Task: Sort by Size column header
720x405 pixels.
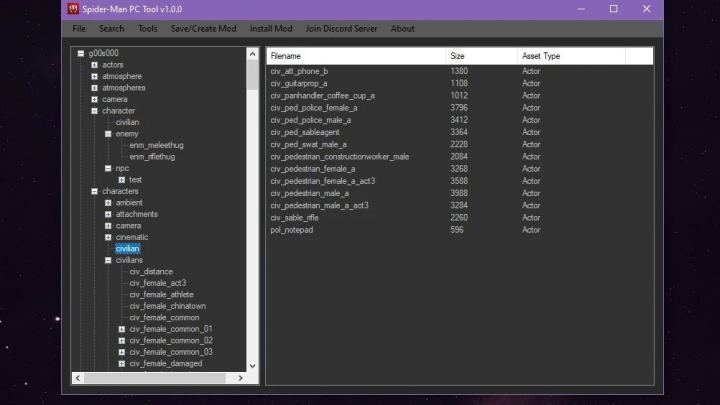Action: click(482, 56)
